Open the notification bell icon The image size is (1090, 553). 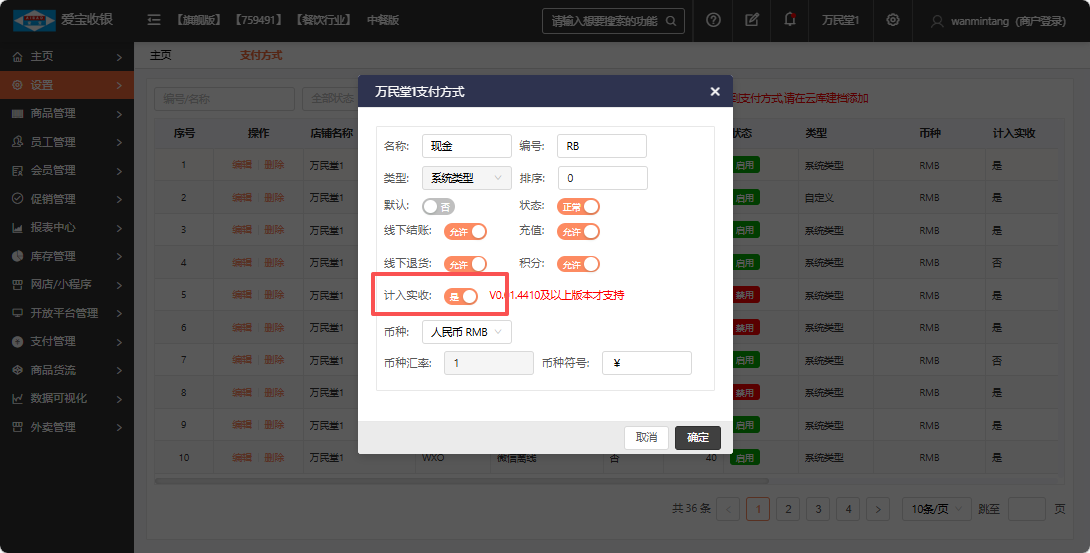(790, 20)
